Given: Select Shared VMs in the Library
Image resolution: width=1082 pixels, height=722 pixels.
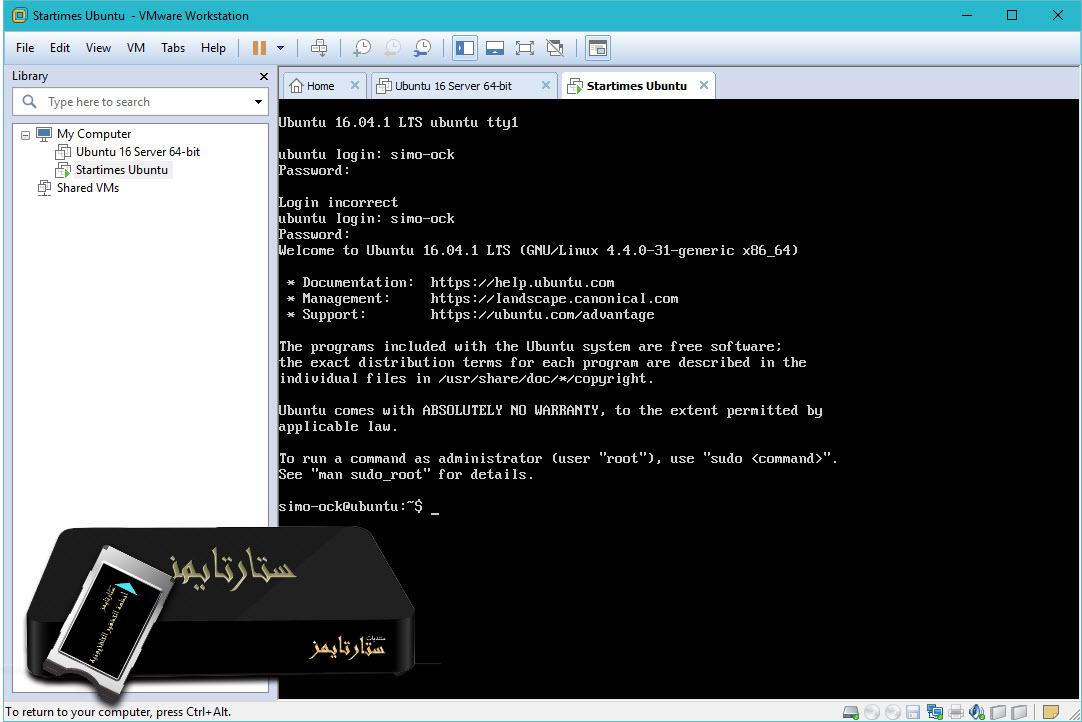Looking at the screenshot, I should 87,188.
